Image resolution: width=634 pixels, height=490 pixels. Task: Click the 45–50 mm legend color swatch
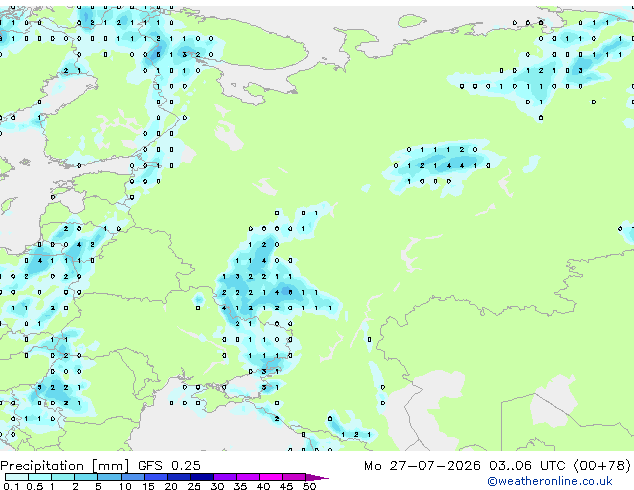(294, 477)
